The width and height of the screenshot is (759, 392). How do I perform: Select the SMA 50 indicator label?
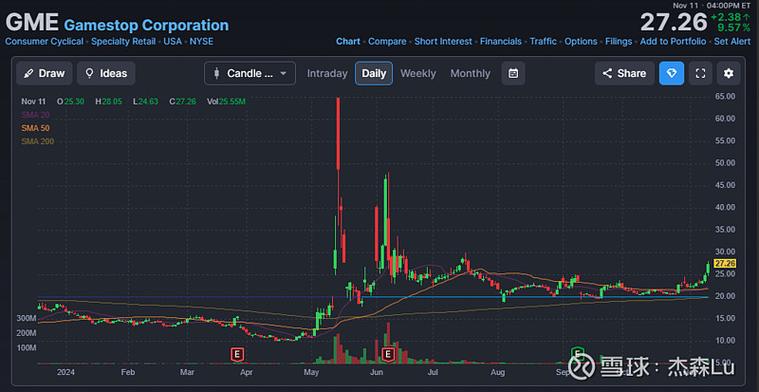[x=35, y=128]
